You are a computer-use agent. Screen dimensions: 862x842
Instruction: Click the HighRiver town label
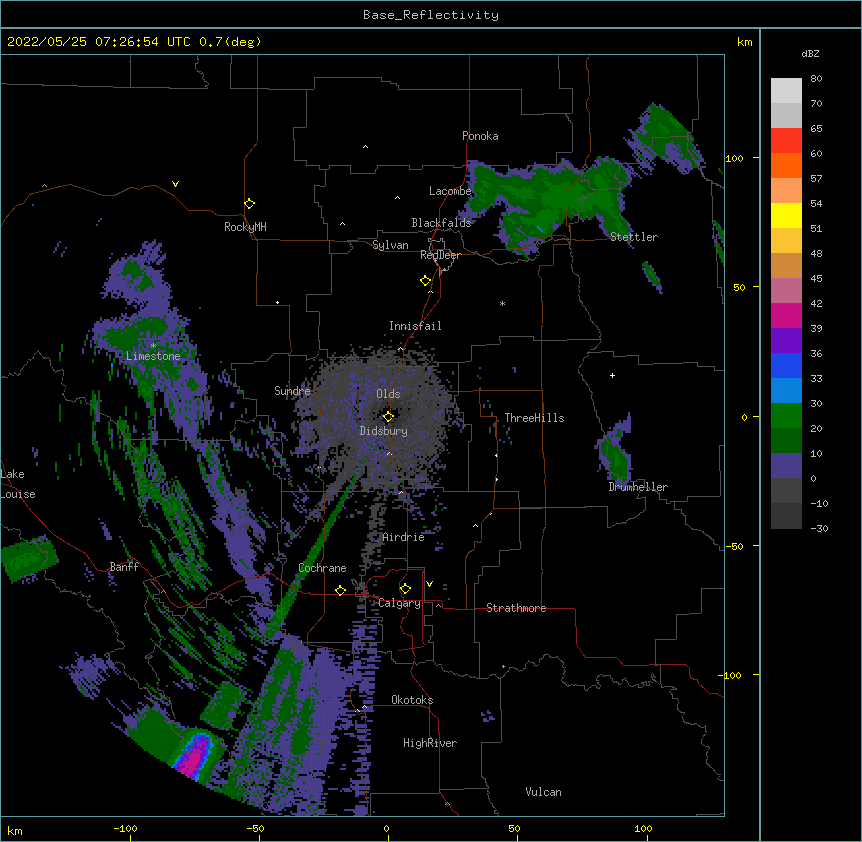[430, 743]
